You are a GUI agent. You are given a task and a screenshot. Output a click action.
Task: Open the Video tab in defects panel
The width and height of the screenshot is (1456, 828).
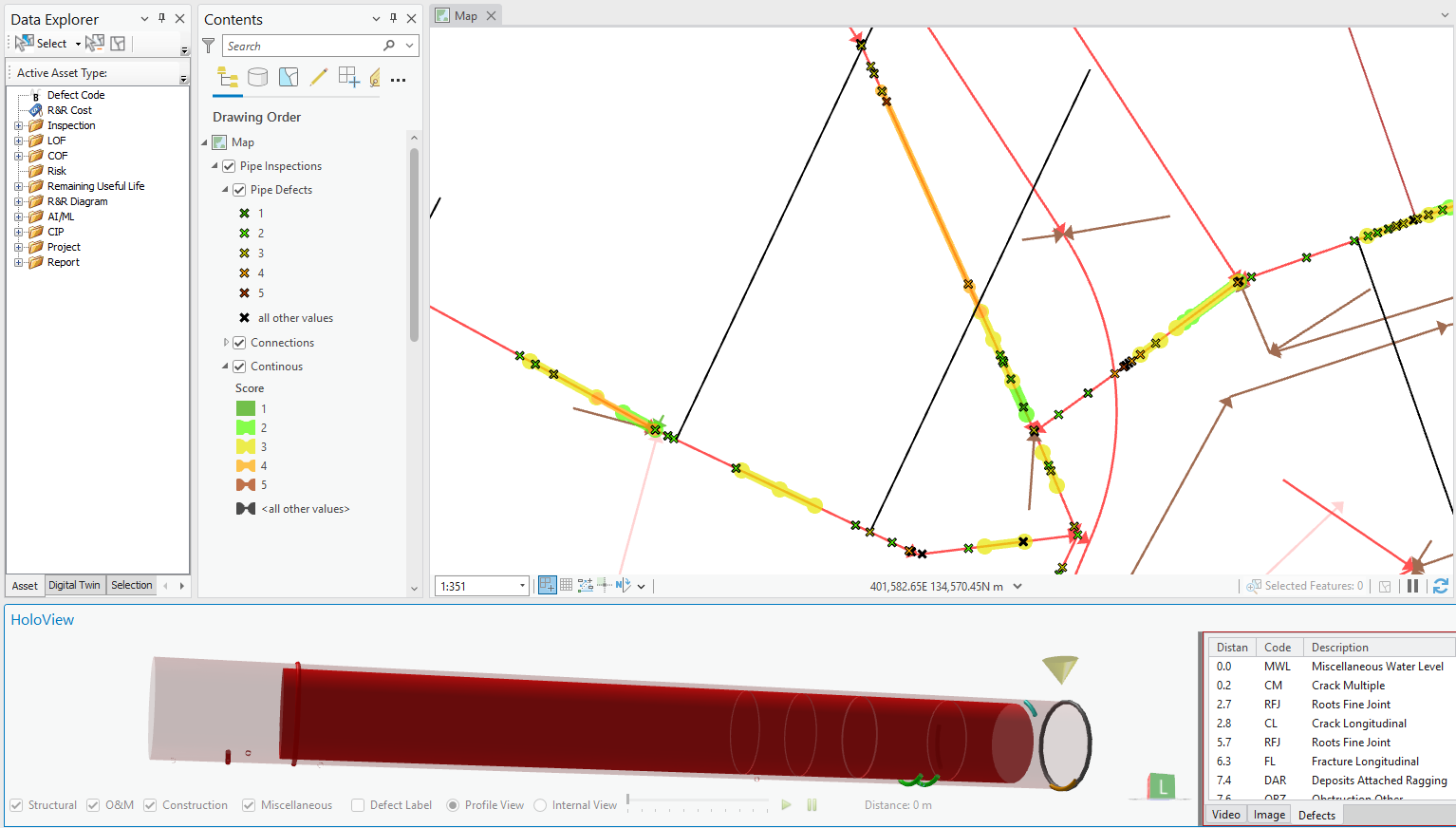pyautogui.click(x=1225, y=815)
